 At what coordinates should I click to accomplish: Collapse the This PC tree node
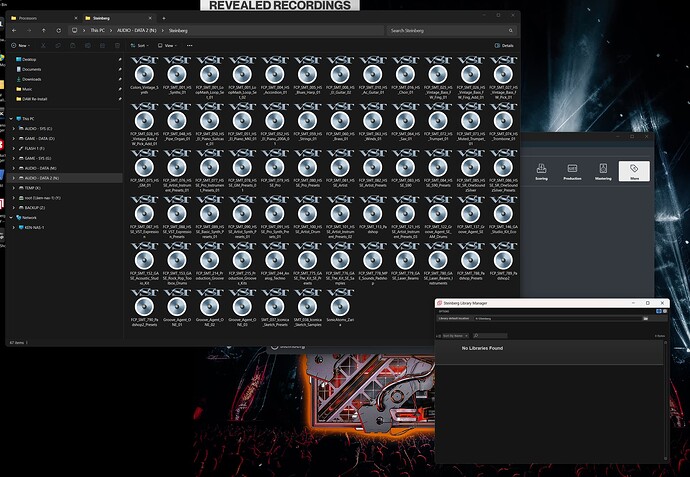11,119
